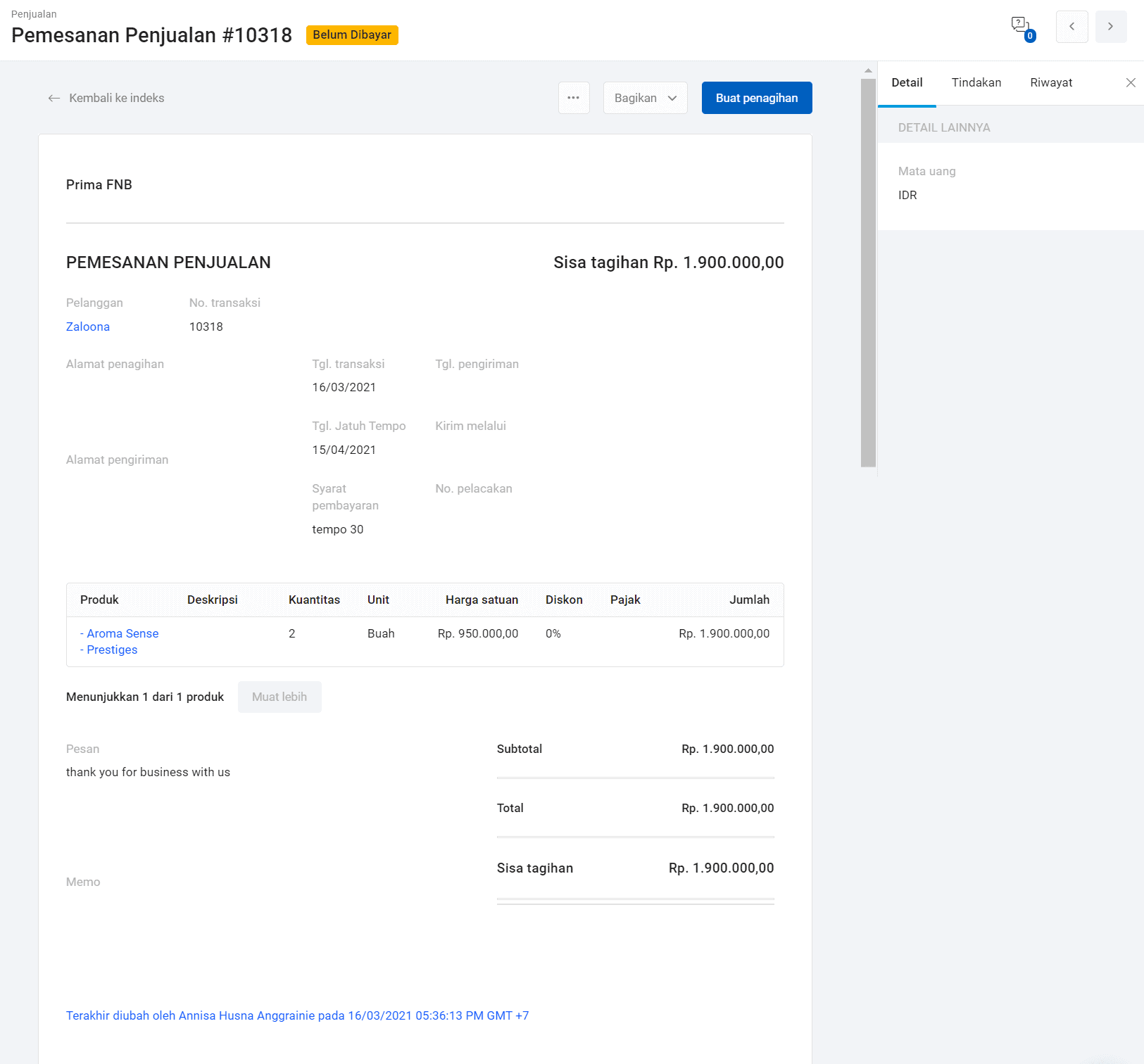
Task: Open customer Zaloona link
Action: [88, 327]
